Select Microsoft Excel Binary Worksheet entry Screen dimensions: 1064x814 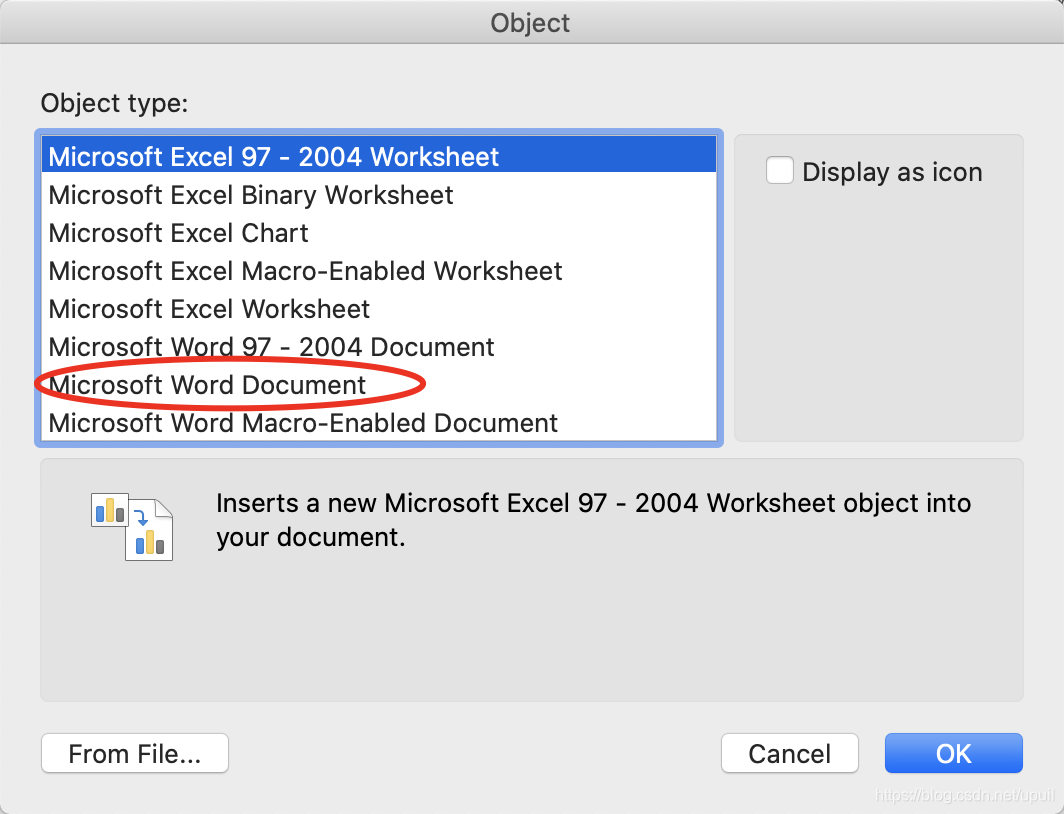[379, 195]
